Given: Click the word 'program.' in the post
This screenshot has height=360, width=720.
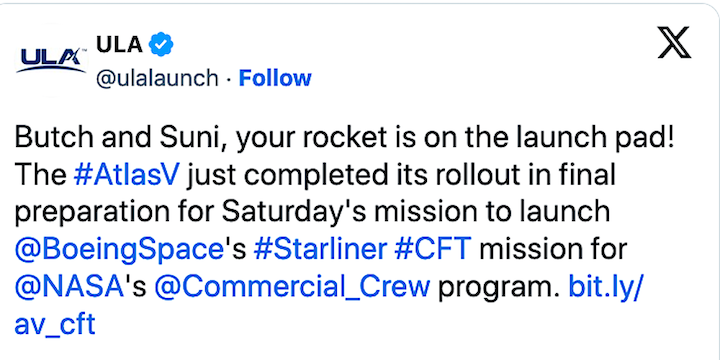Looking at the screenshot, I should point(499,288).
